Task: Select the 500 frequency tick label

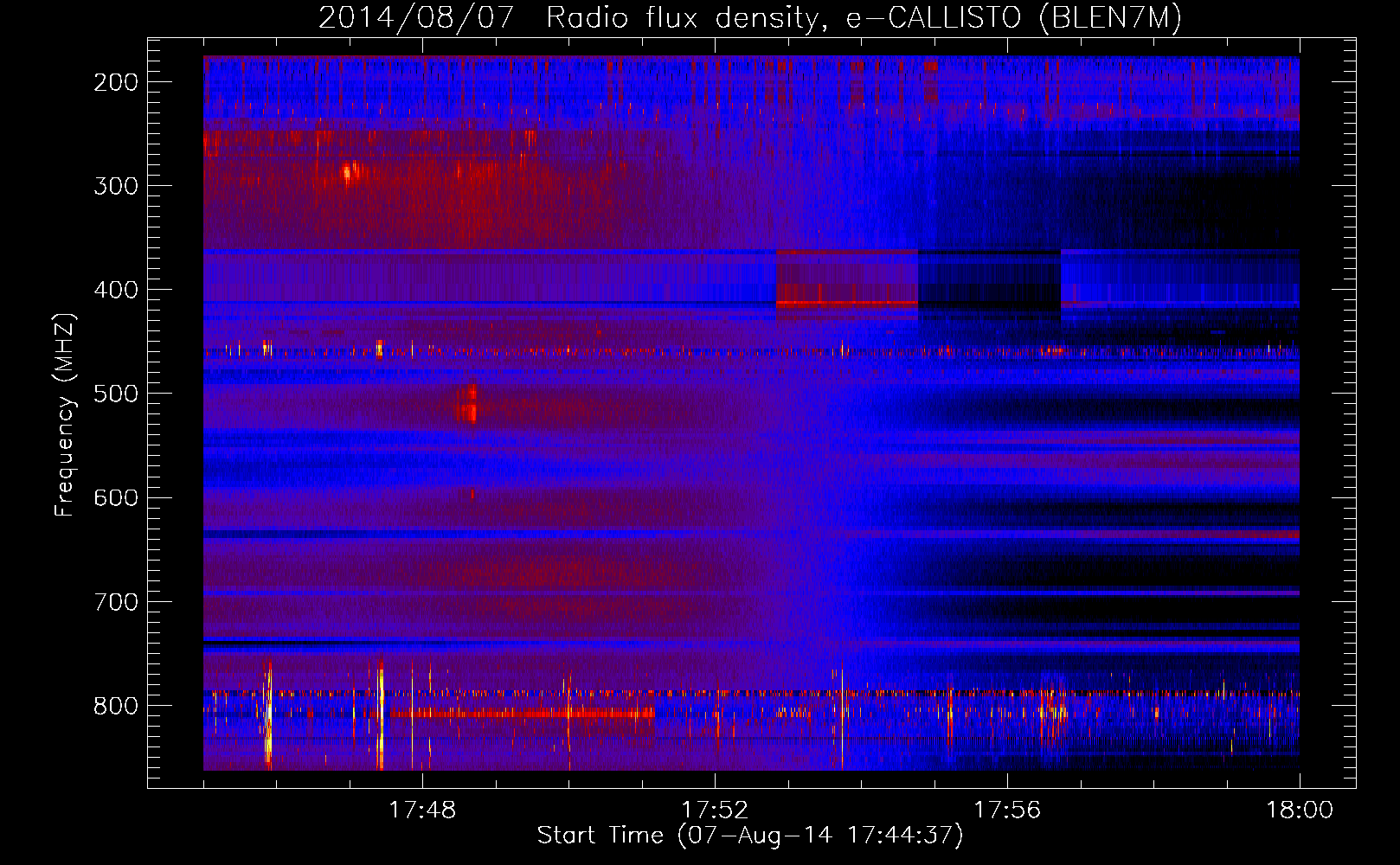Action: [116, 394]
